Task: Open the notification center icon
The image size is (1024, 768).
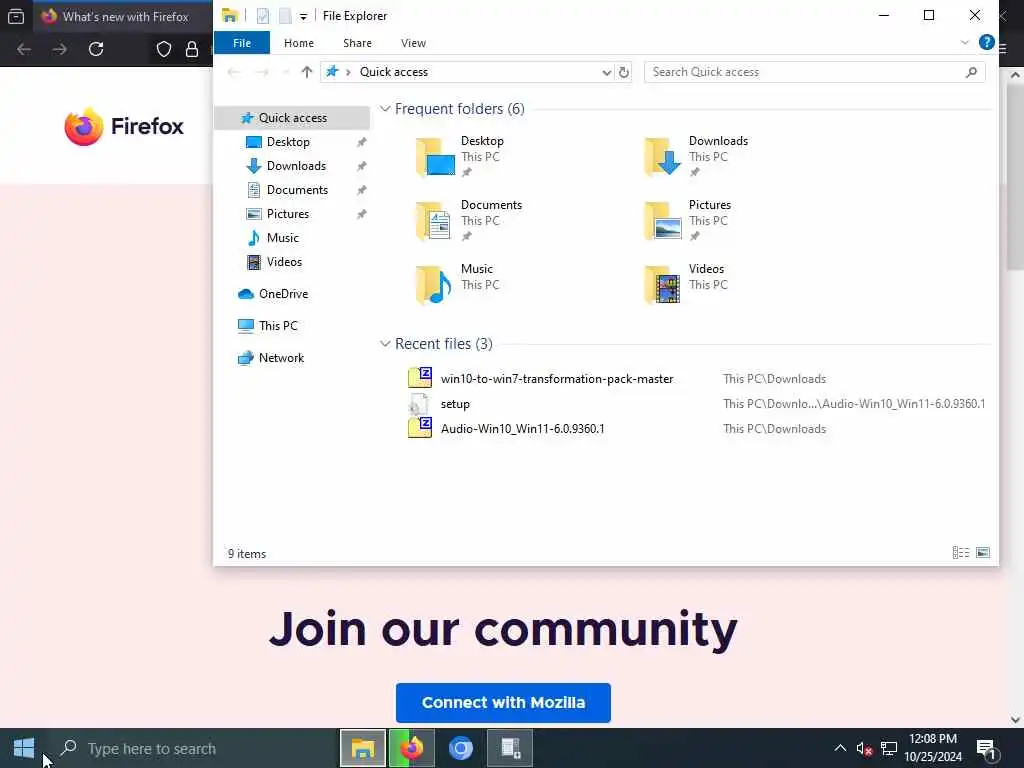Action: tap(985, 748)
